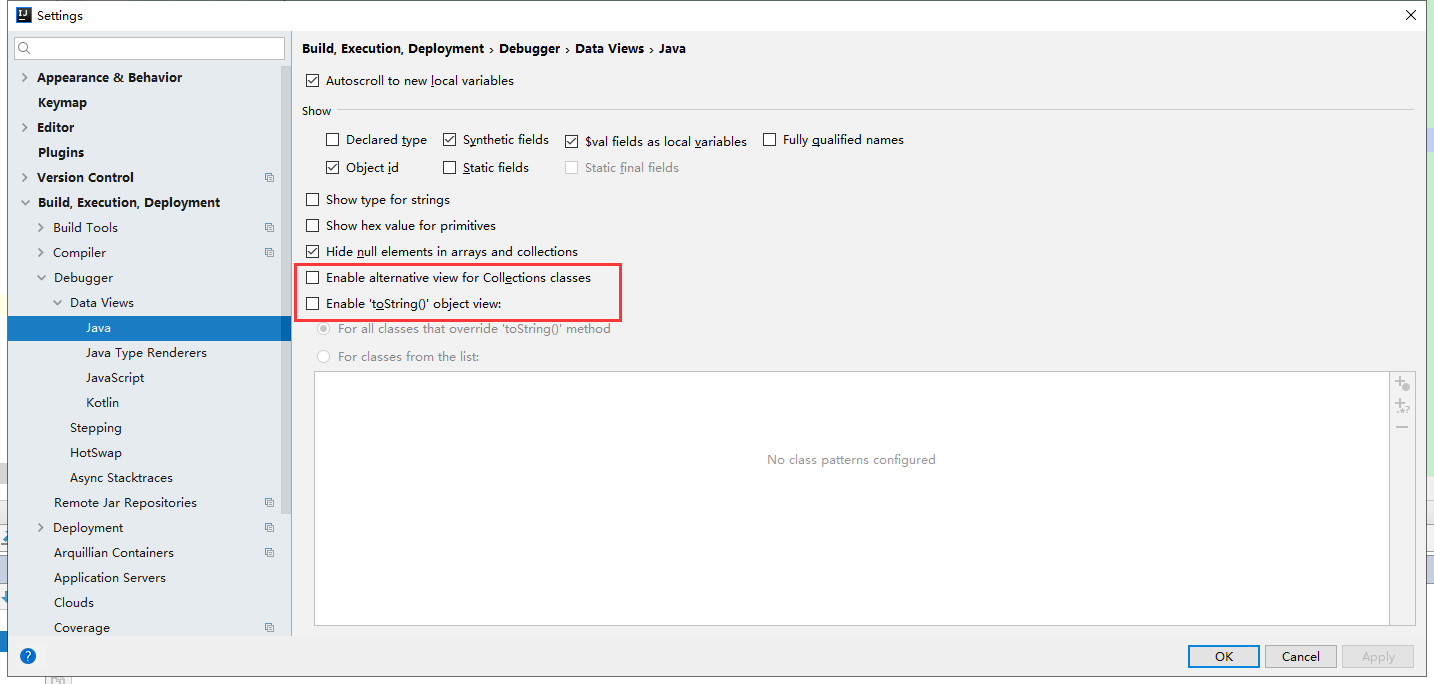The image size is (1434, 684).
Task: Expand the Deployment node
Action: coord(41,527)
